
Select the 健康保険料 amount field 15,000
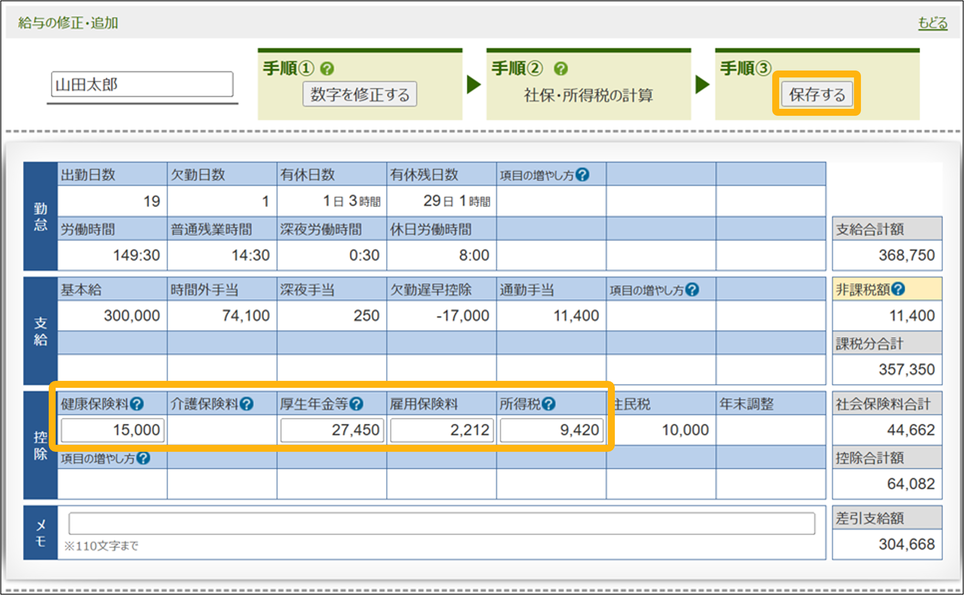coord(113,431)
